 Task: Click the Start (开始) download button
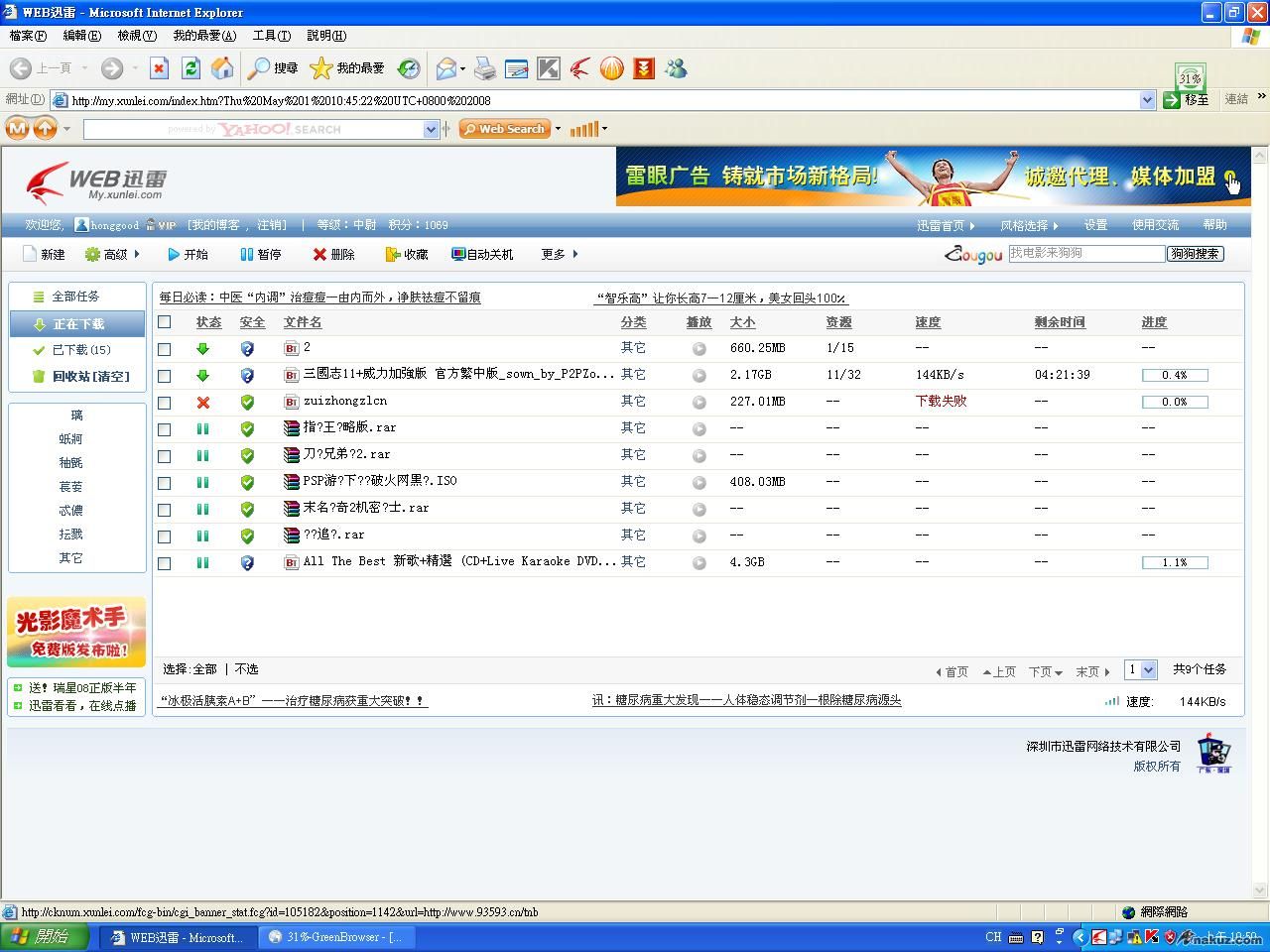[x=174, y=255]
